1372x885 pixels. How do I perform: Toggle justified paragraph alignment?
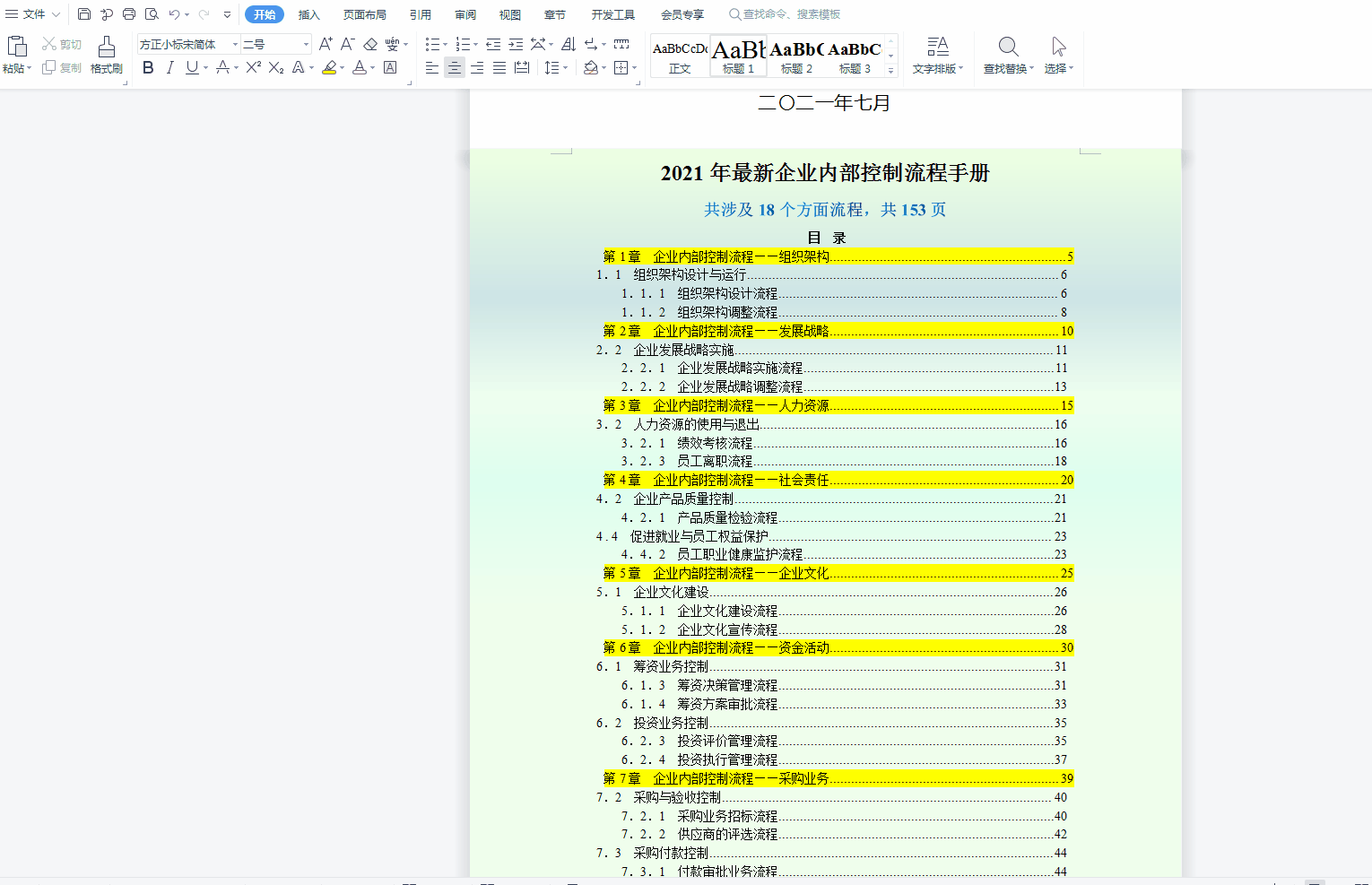499,67
